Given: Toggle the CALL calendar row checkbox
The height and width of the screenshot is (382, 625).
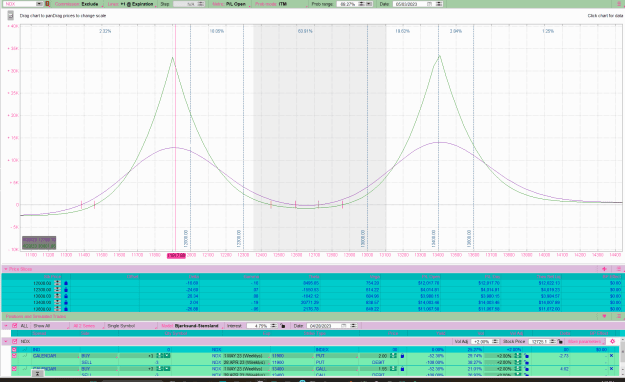Looking at the screenshot, I should point(14,369).
